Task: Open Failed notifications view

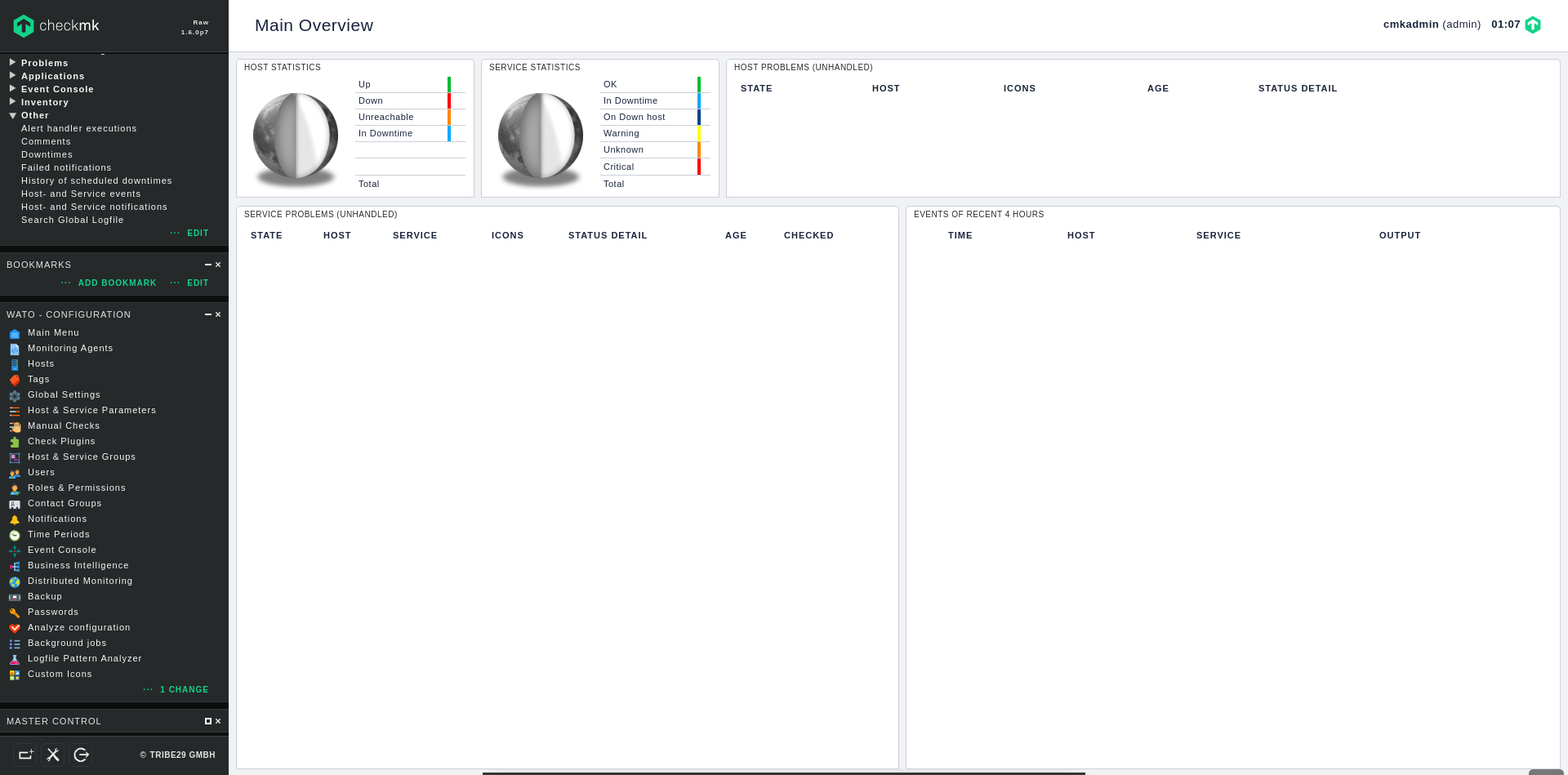Action: (66, 167)
